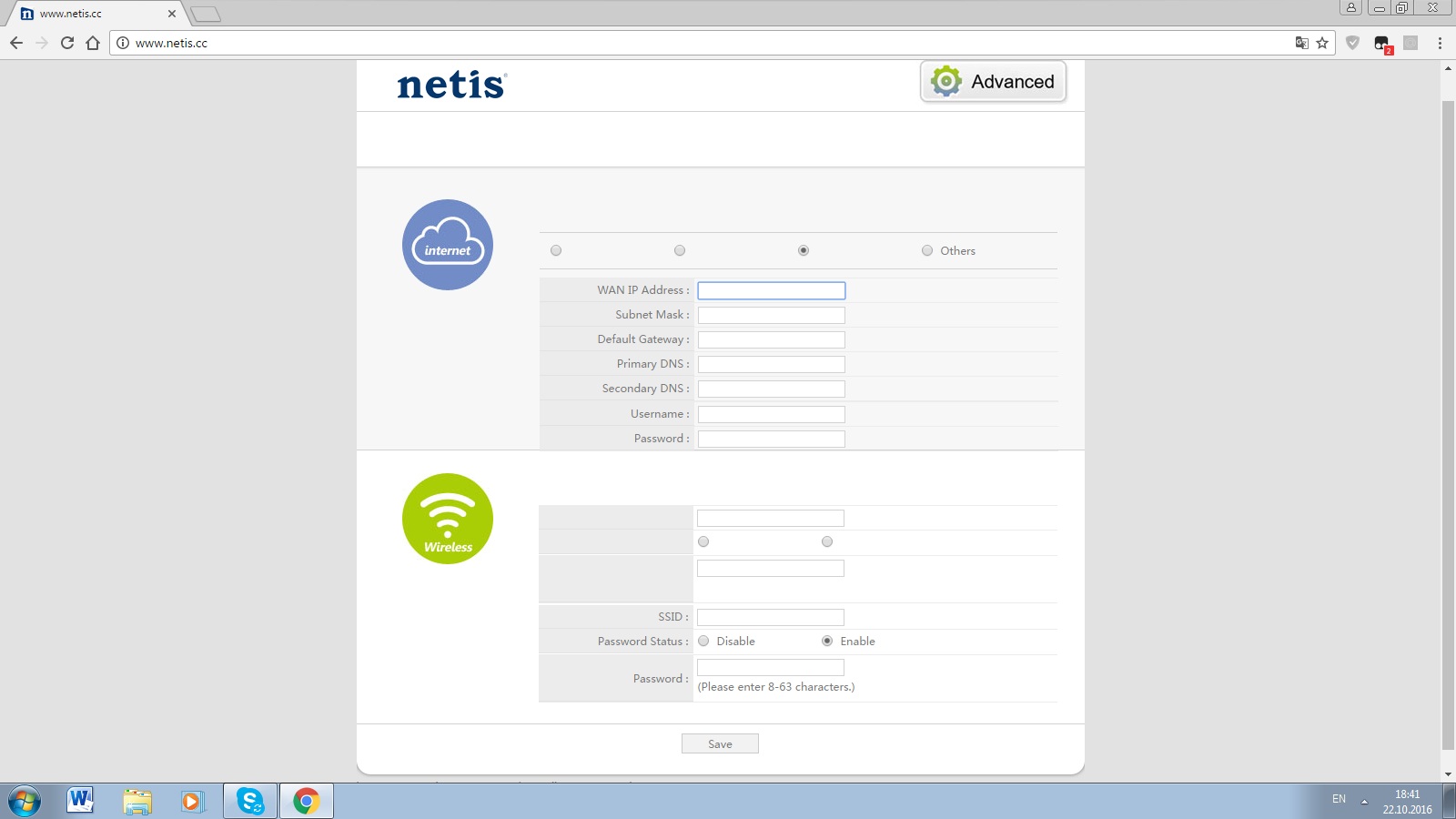Focus the WAN IP Address field
Screen dimensions: 1456x819
(x=772, y=290)
